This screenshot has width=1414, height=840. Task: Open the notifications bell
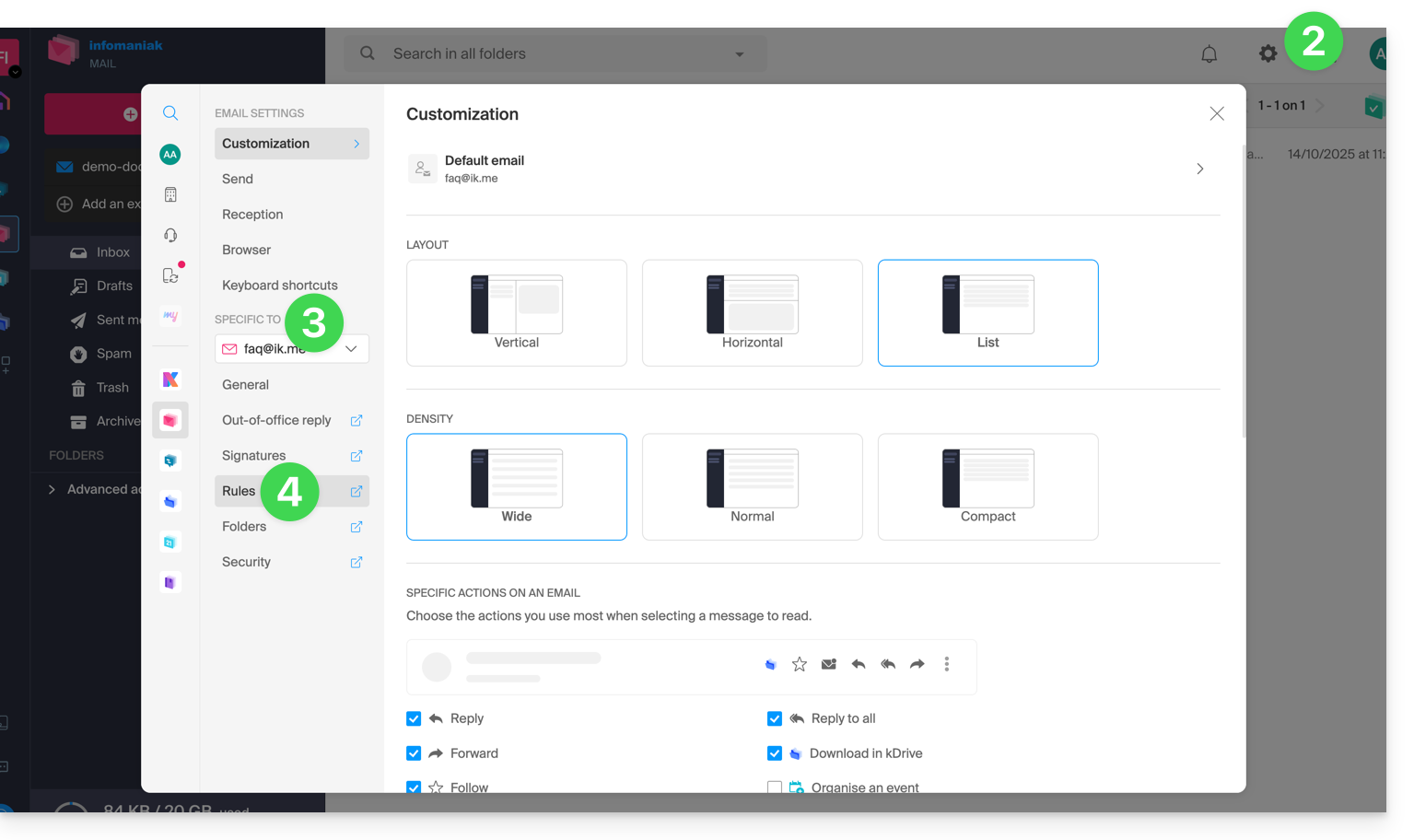click(x=1209, y=54)
